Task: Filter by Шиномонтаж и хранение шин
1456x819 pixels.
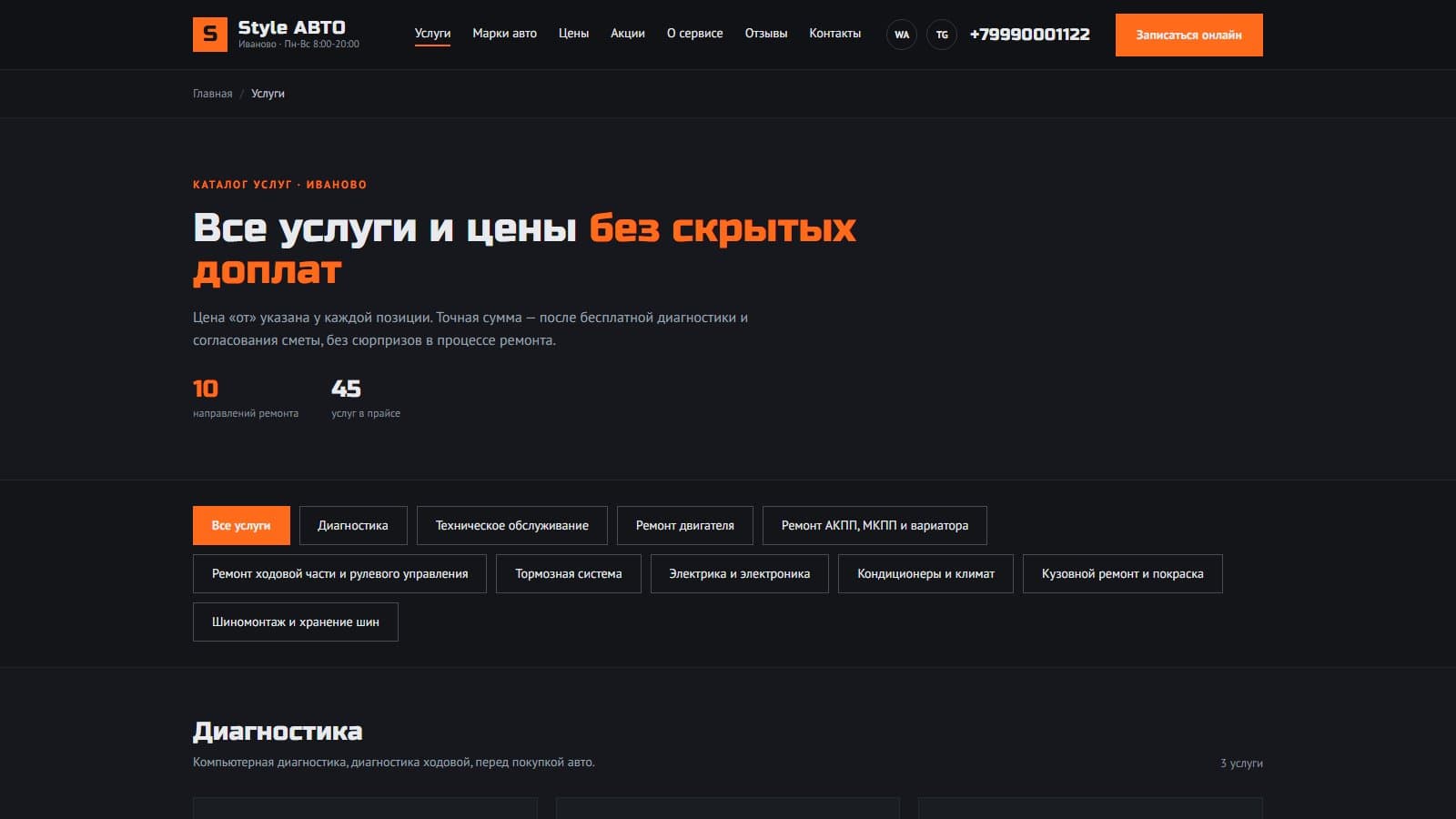Action: click(x=296, y=622)
